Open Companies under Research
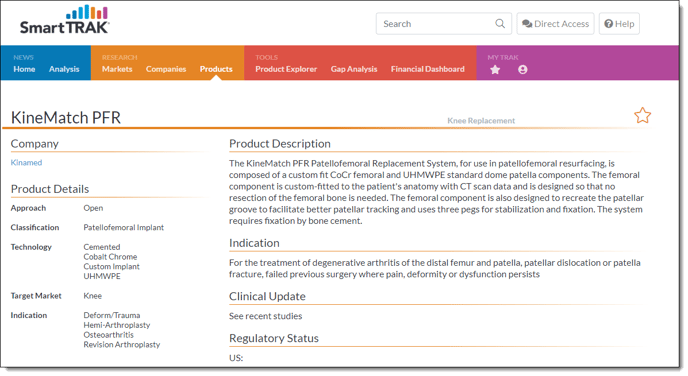This screenshot has width=688, height=376. (166, 69)
